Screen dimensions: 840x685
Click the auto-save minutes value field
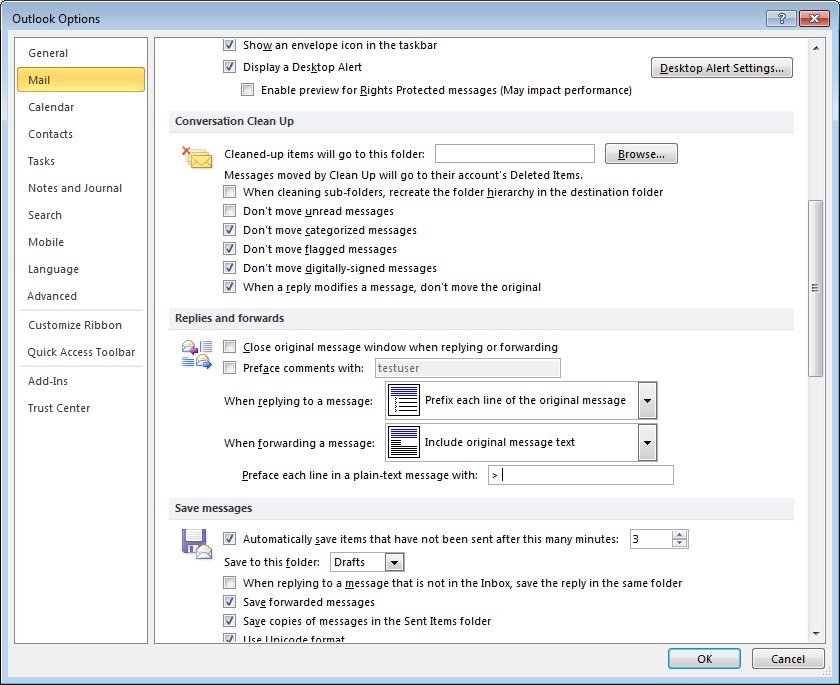[651, 539]
